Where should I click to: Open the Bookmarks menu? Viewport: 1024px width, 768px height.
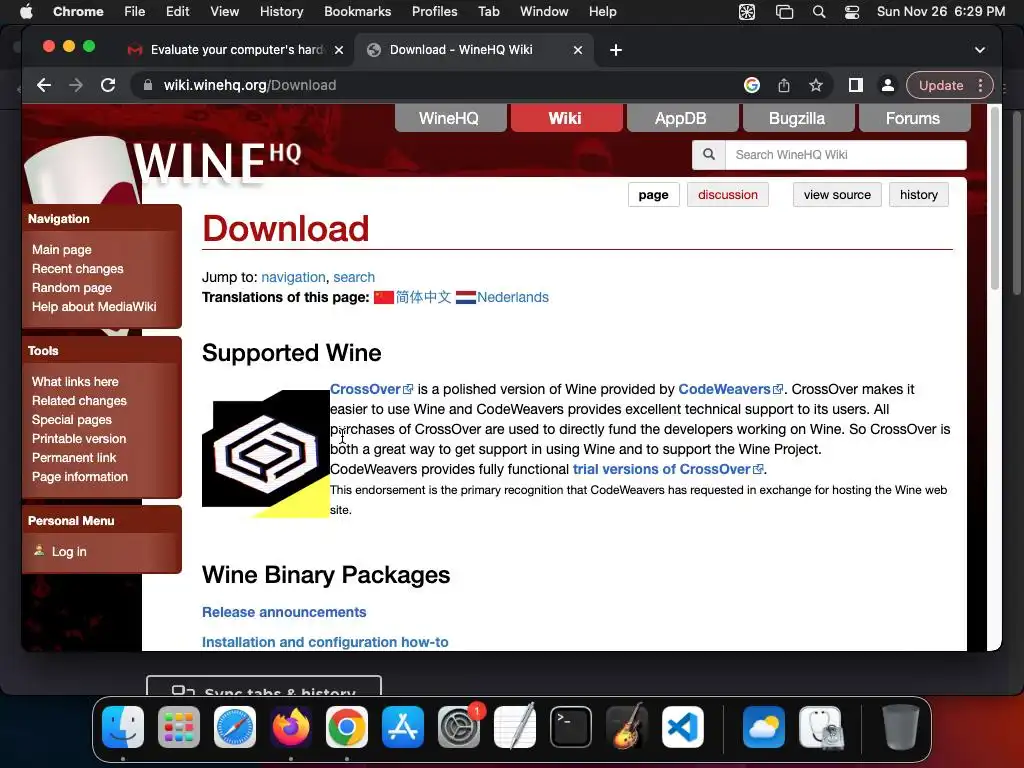click(x=357, y=11)
